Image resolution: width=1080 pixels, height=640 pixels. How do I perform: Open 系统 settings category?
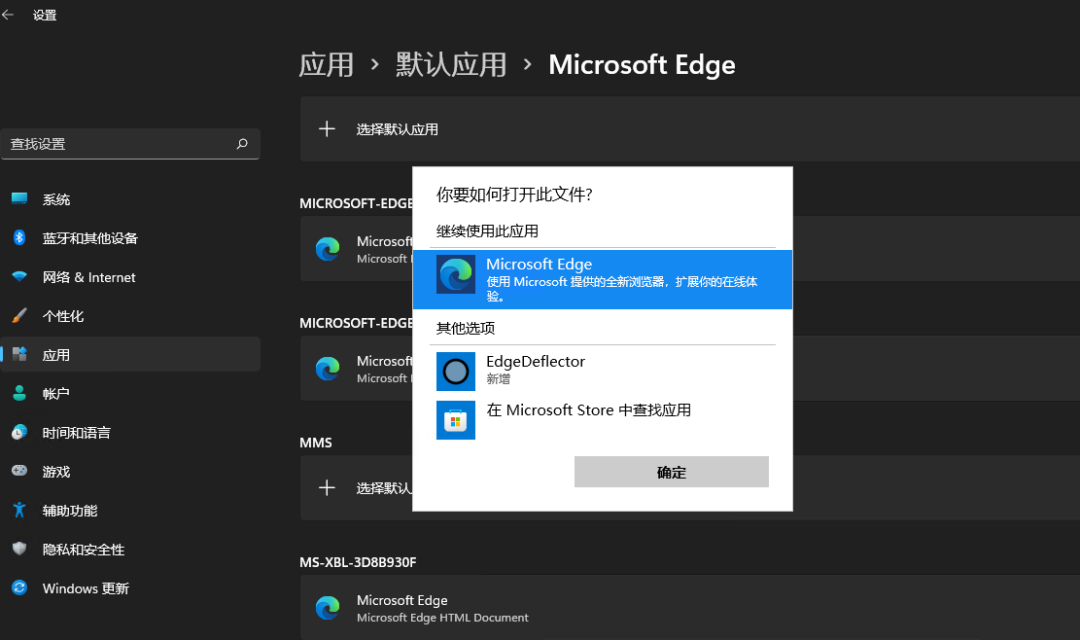[x=130, y=199]
